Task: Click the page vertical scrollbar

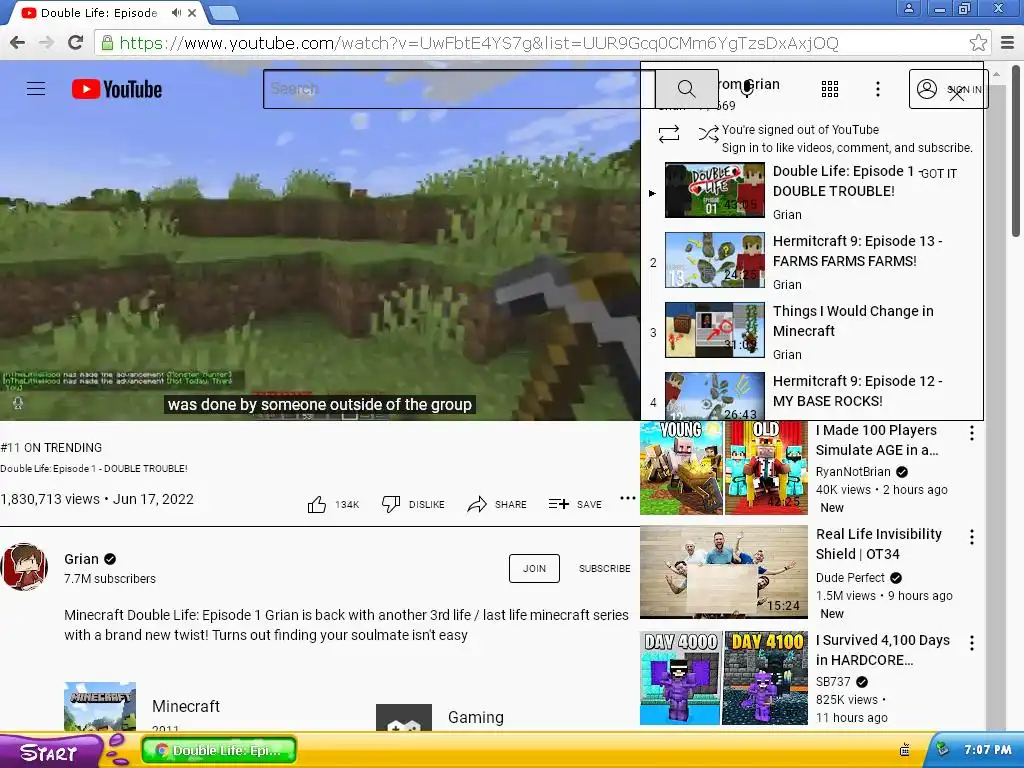Action: click(1016, 150)
